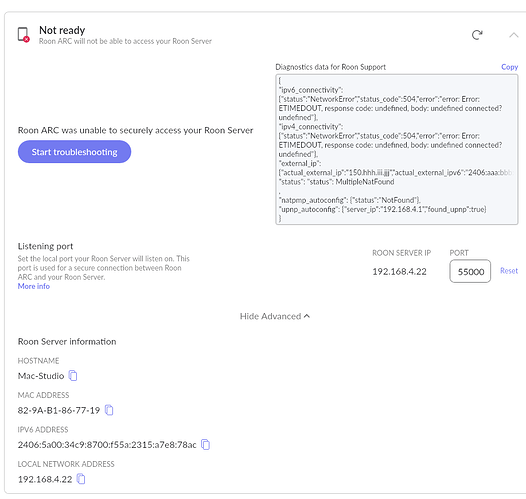Copy the local network address 192.168.4.22
Image resolution: width=526 pixels, height=499 pixels.
pyautogui.click(x=81, y=479)
